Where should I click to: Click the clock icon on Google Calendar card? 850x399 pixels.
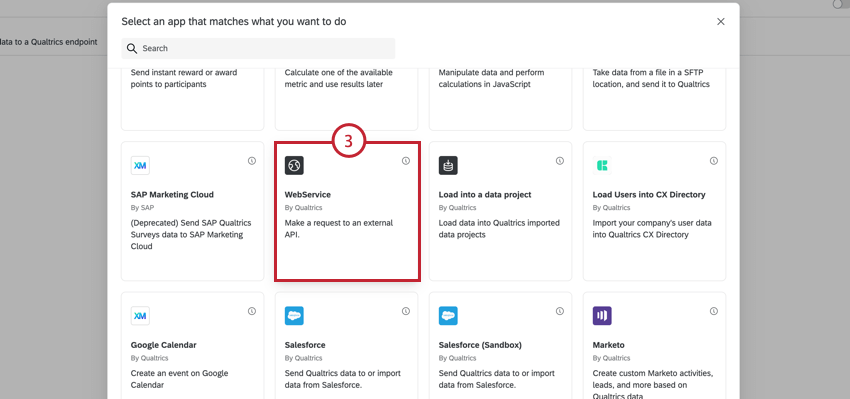point(252,311)
